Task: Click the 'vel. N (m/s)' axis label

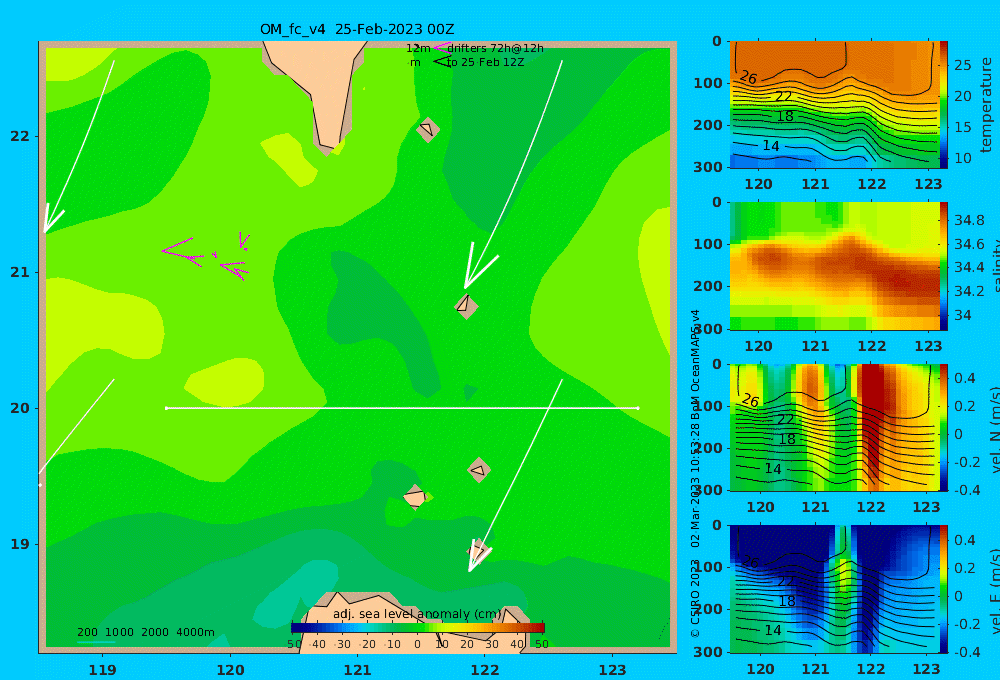Action: point(994,431)
